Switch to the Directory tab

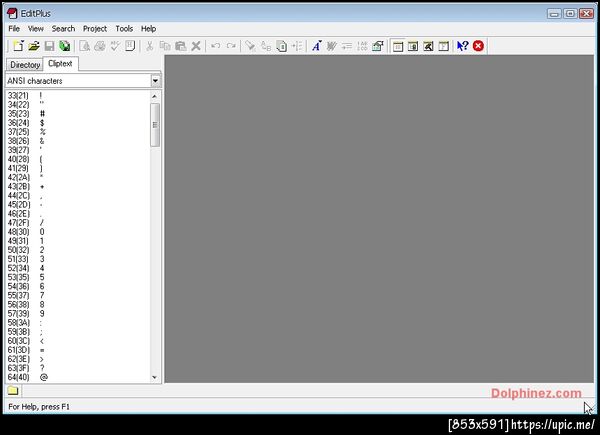(x=25, y=65)
